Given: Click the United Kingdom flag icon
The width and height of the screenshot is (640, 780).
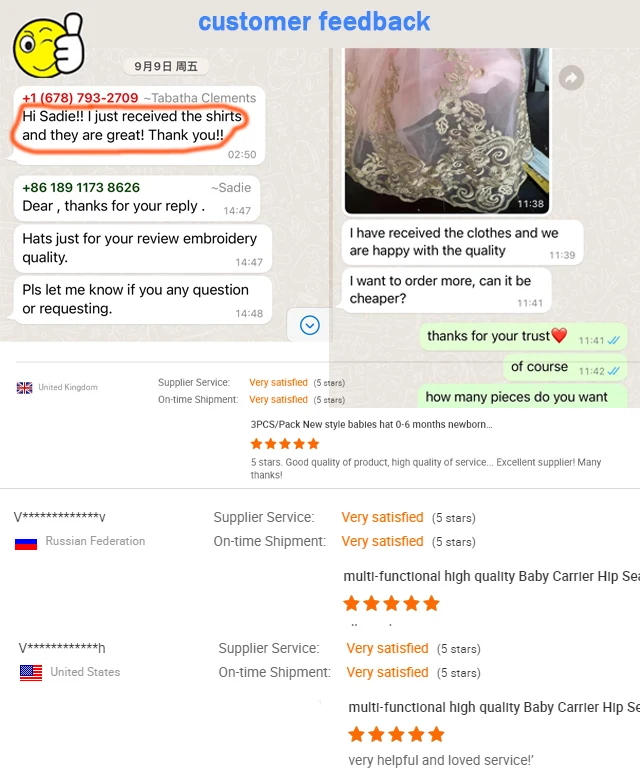Looking at the screenshot, I should pos(24,388).
